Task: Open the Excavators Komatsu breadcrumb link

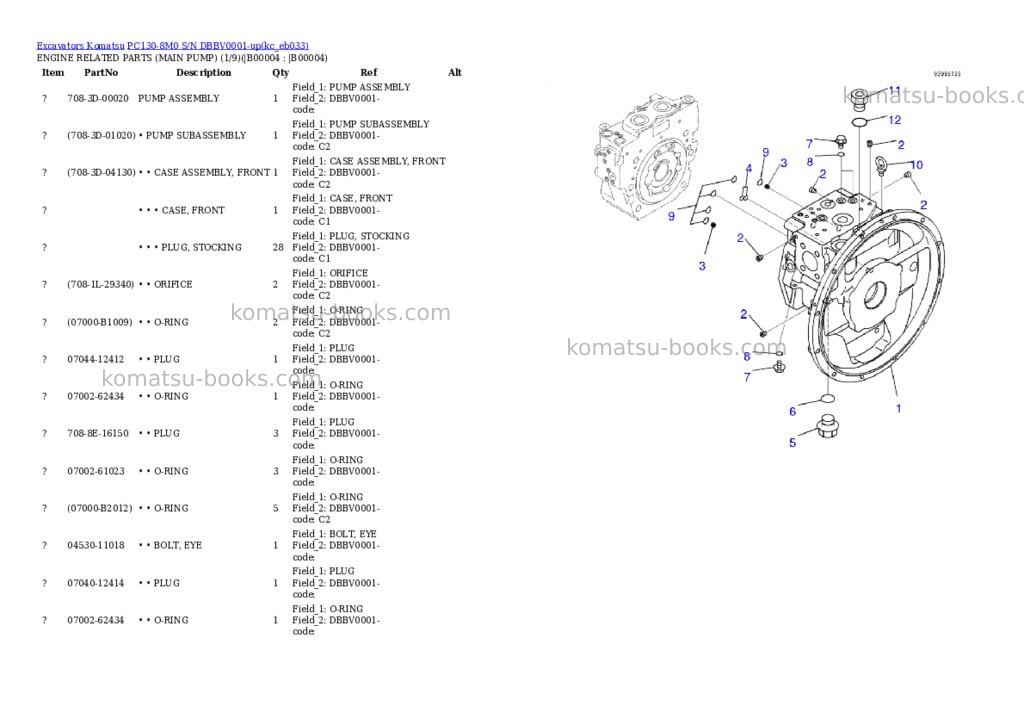Action: point(80,46)
